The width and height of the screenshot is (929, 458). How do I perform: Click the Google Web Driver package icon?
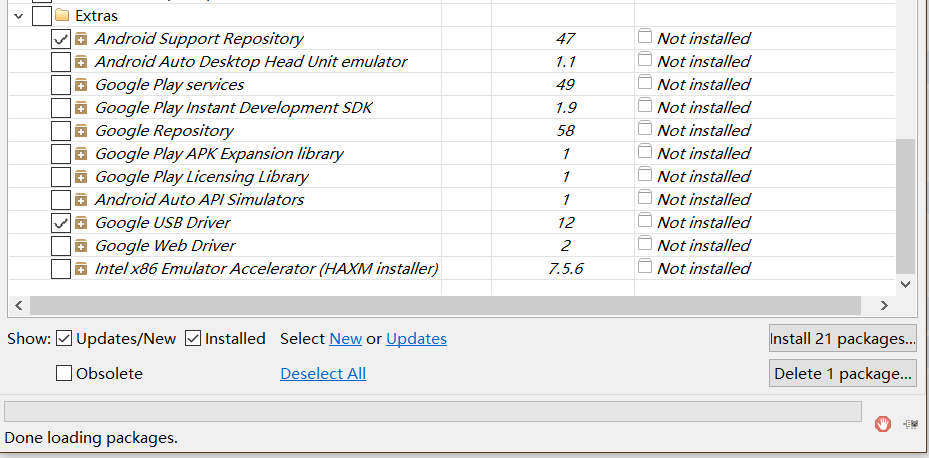tap(81, 246)
